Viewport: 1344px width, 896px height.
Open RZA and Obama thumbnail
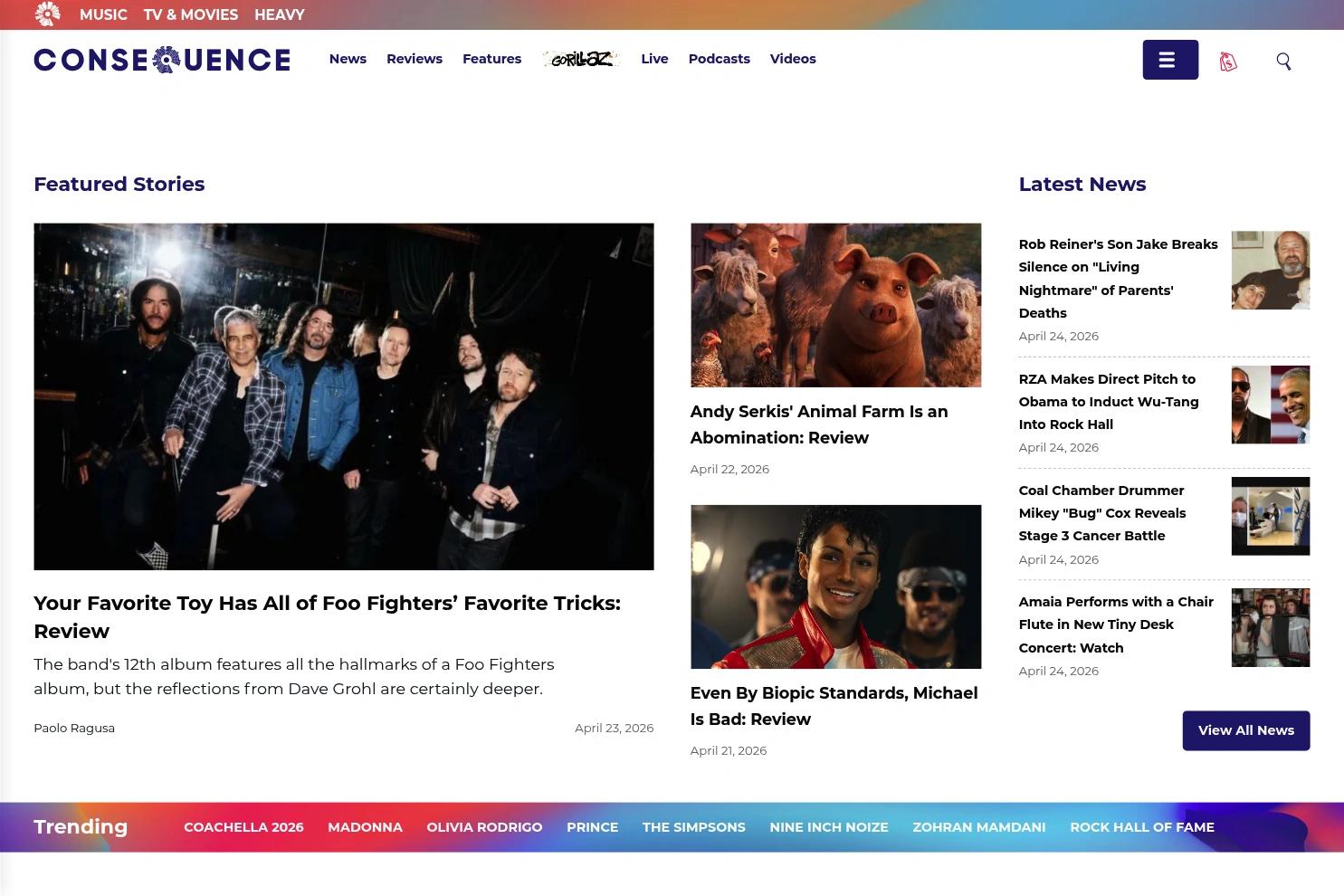[x=1271, y=405]
